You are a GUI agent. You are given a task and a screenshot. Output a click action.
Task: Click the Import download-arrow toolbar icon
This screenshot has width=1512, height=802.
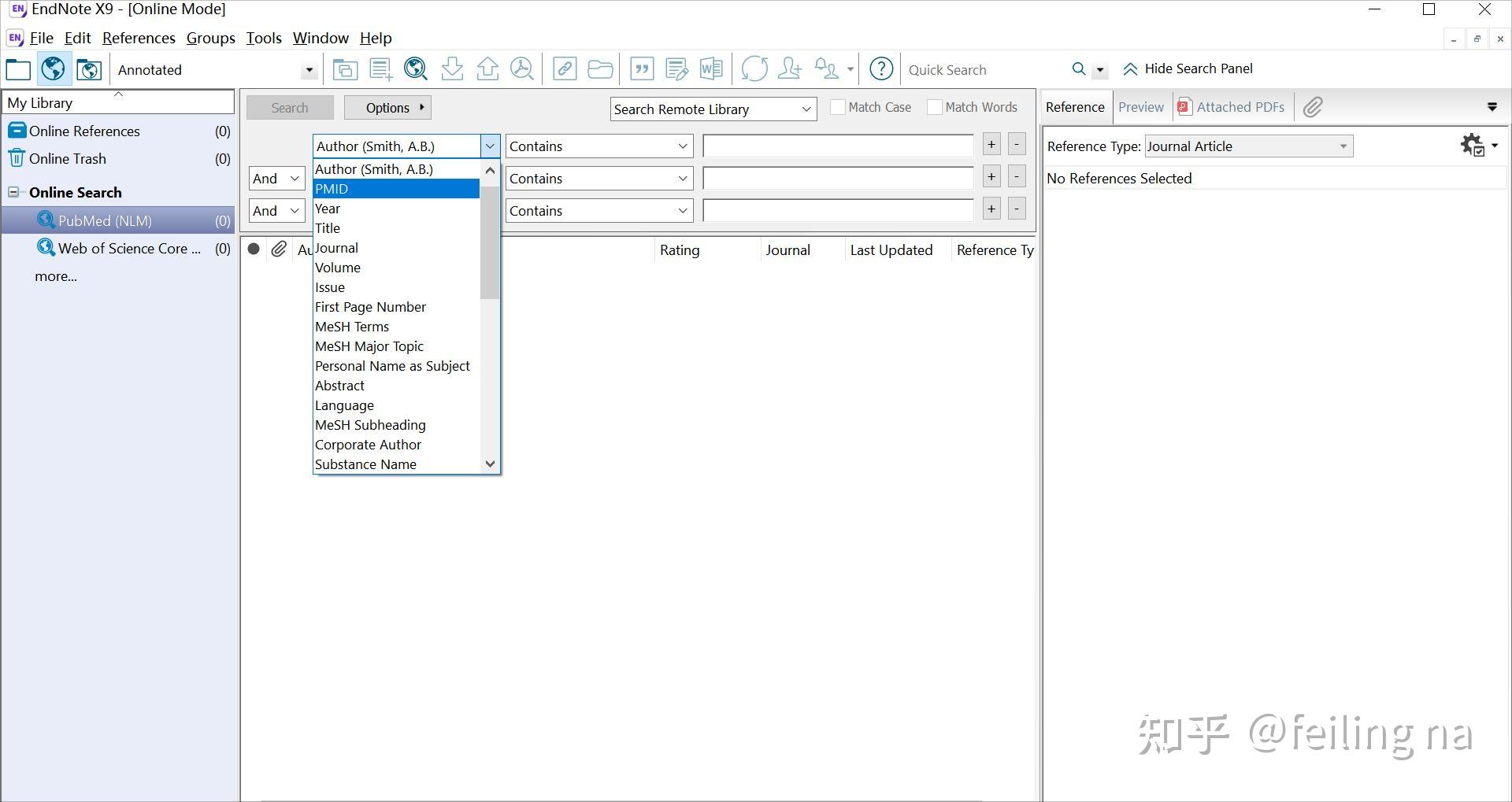pyautogui.click(x=452, y=70)
